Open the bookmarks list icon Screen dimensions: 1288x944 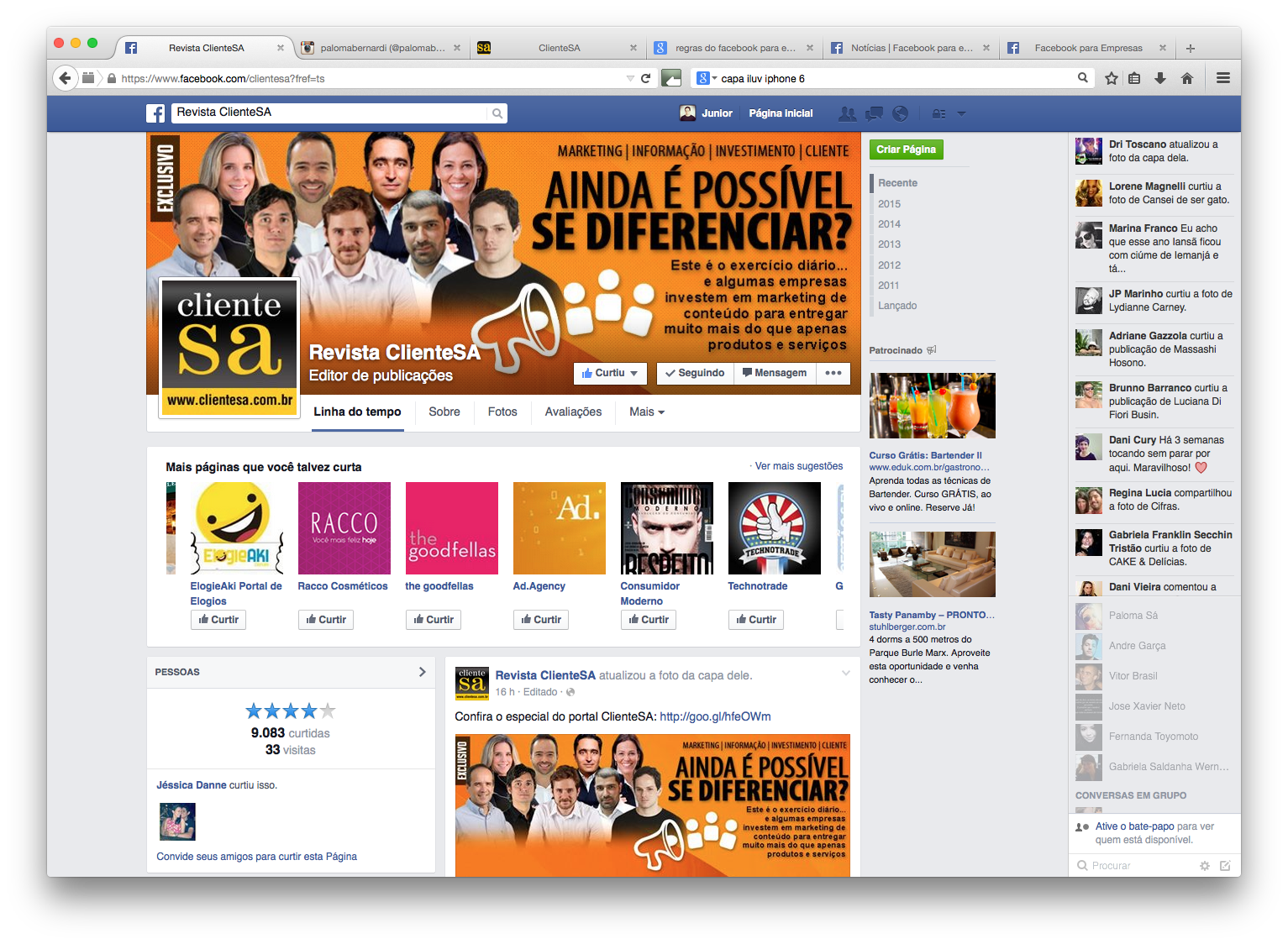tap(1134, 78)
